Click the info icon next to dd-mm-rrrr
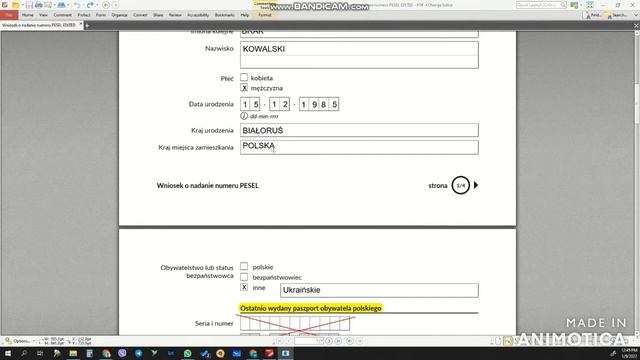Screen dimensions: 640x360 point(244,116)
